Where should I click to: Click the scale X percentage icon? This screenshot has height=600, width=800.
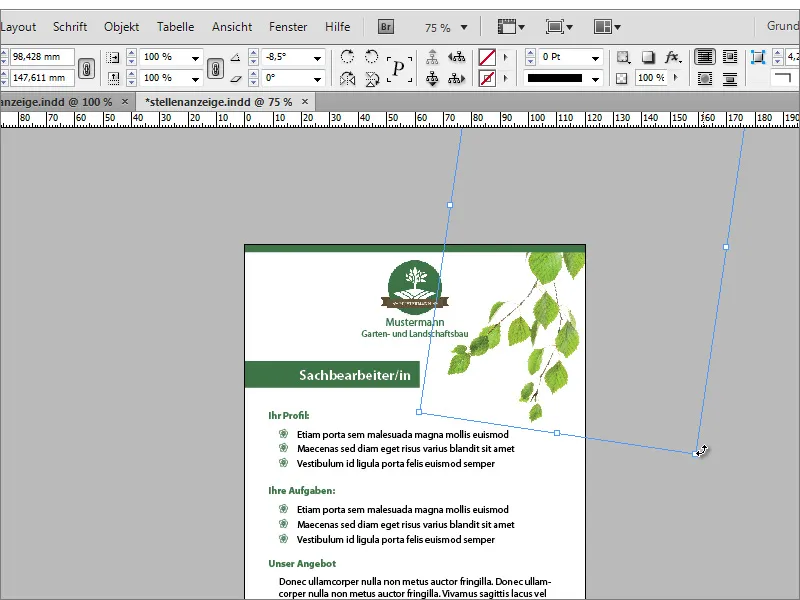113,57
